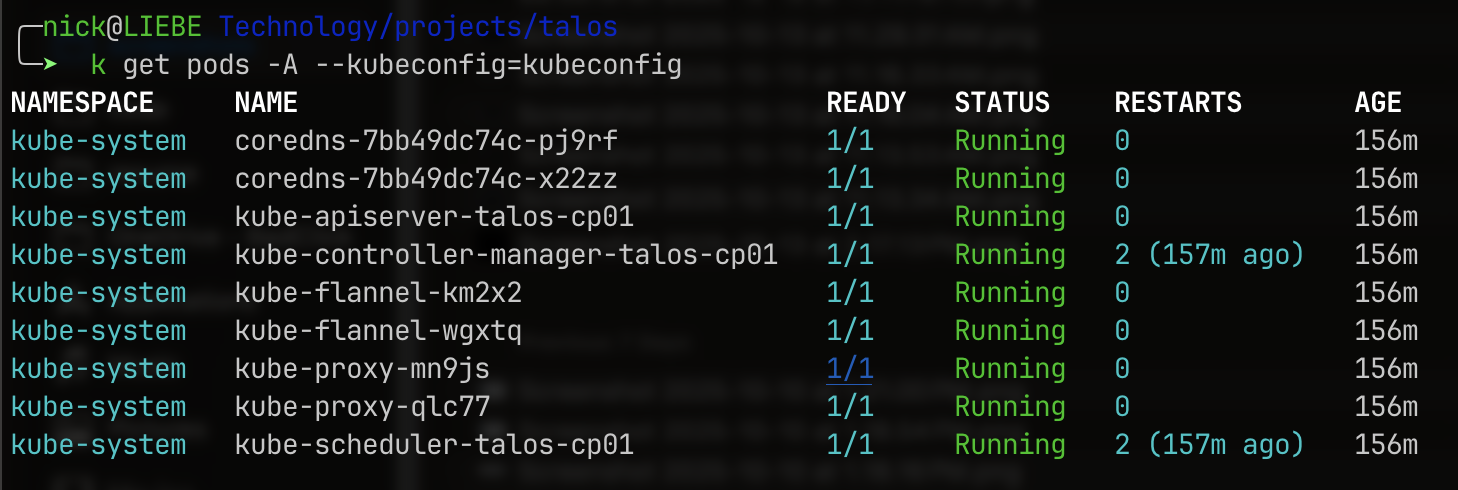
Task: Click the STATUS column header
Action: click(x=1002, y=103)
